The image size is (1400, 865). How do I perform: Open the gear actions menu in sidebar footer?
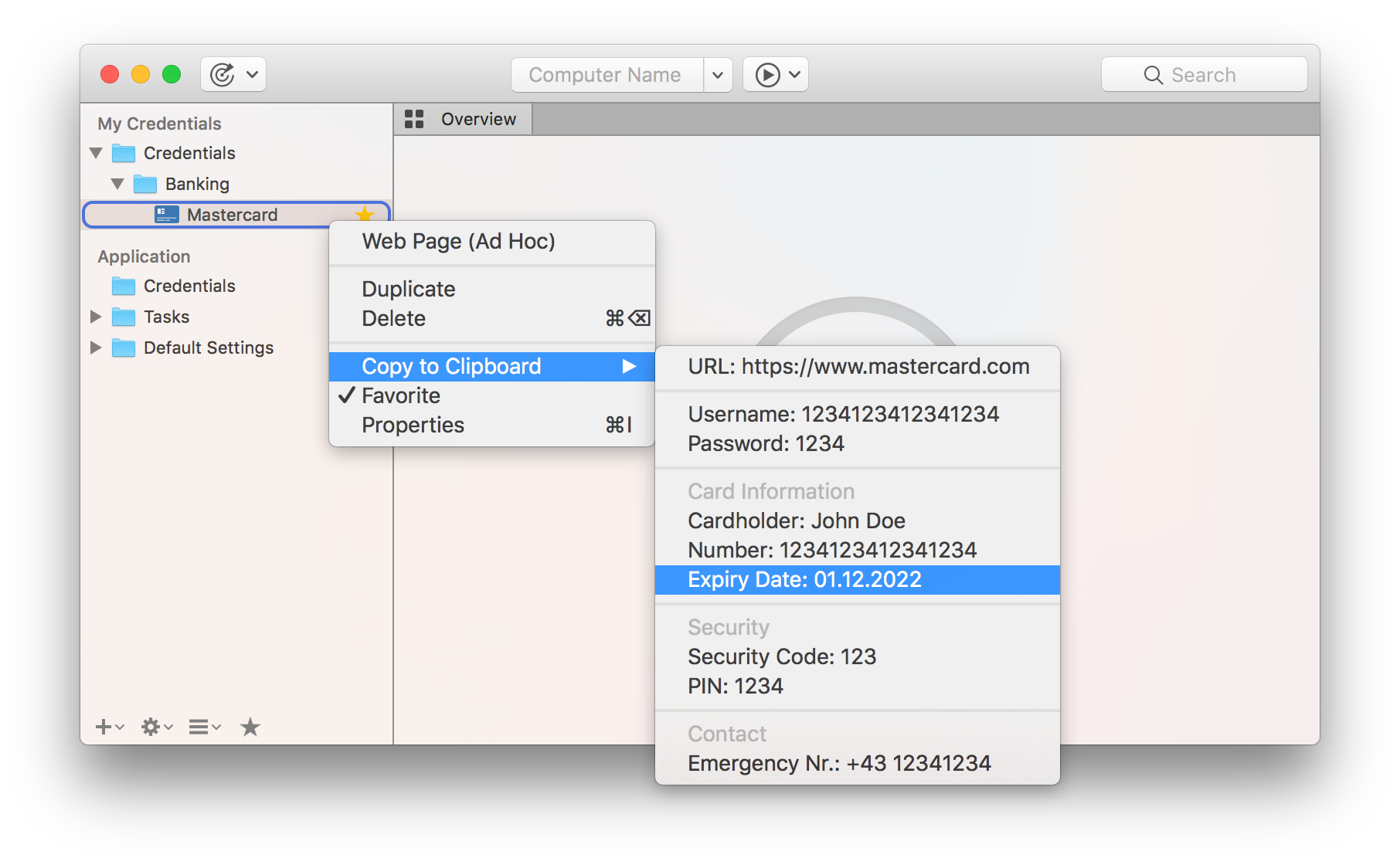pyautogui.click(x=156, y=727)
